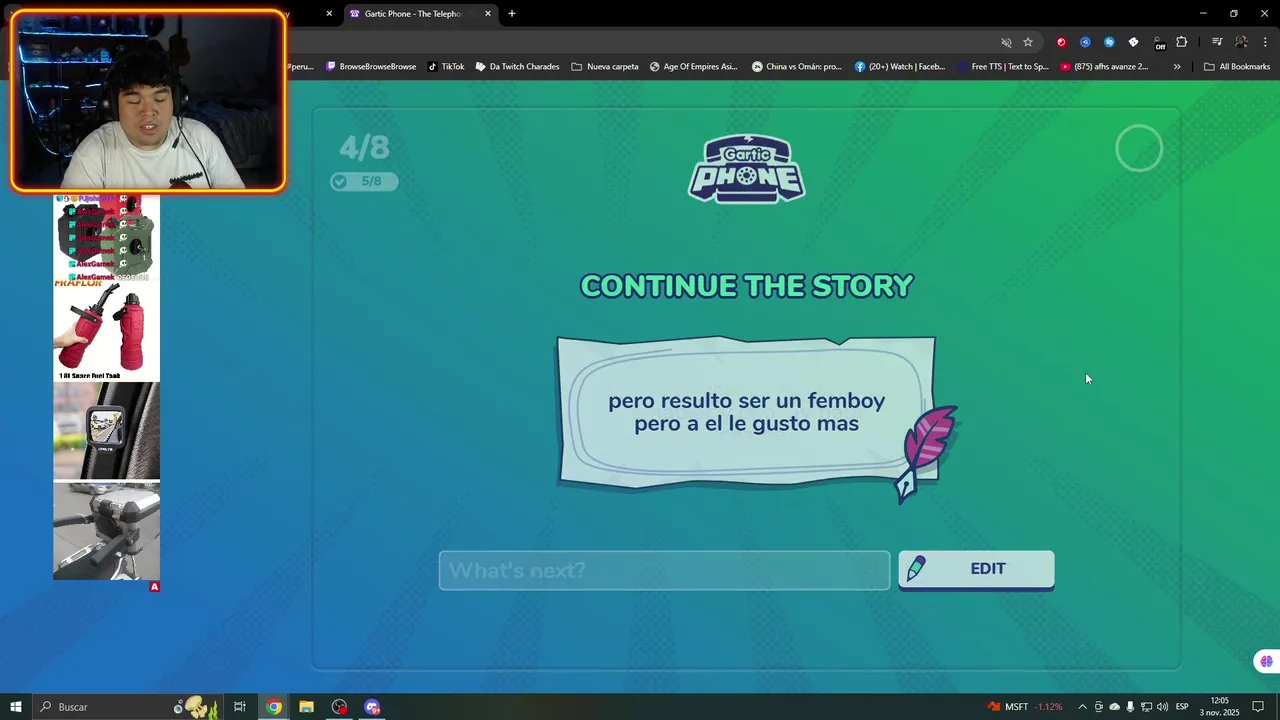
Task: Open the afhs avanze YouTube bookmark
Action: [1105, 67]
